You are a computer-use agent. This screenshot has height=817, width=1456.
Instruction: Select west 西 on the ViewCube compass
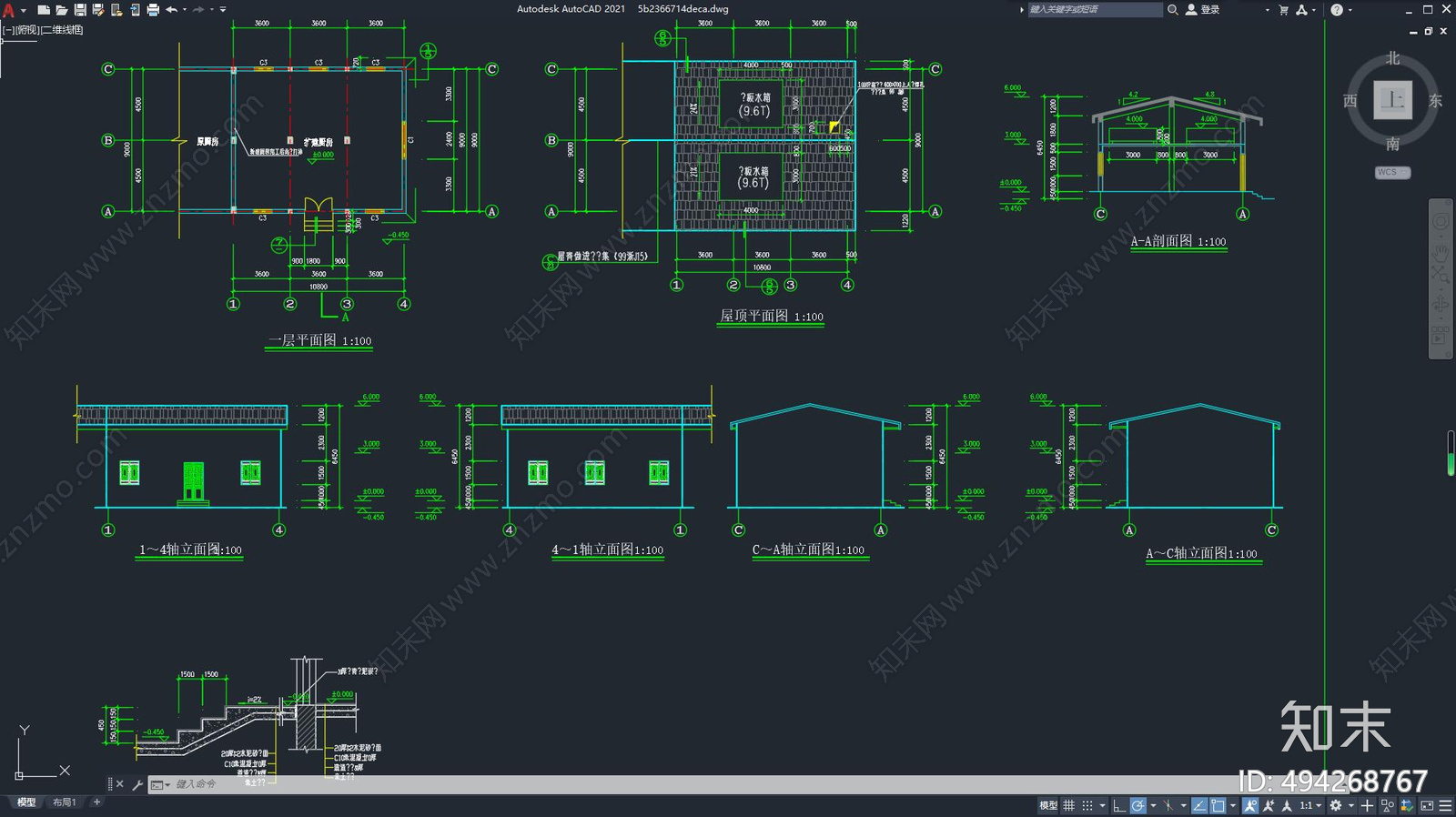click(1350, 101)
